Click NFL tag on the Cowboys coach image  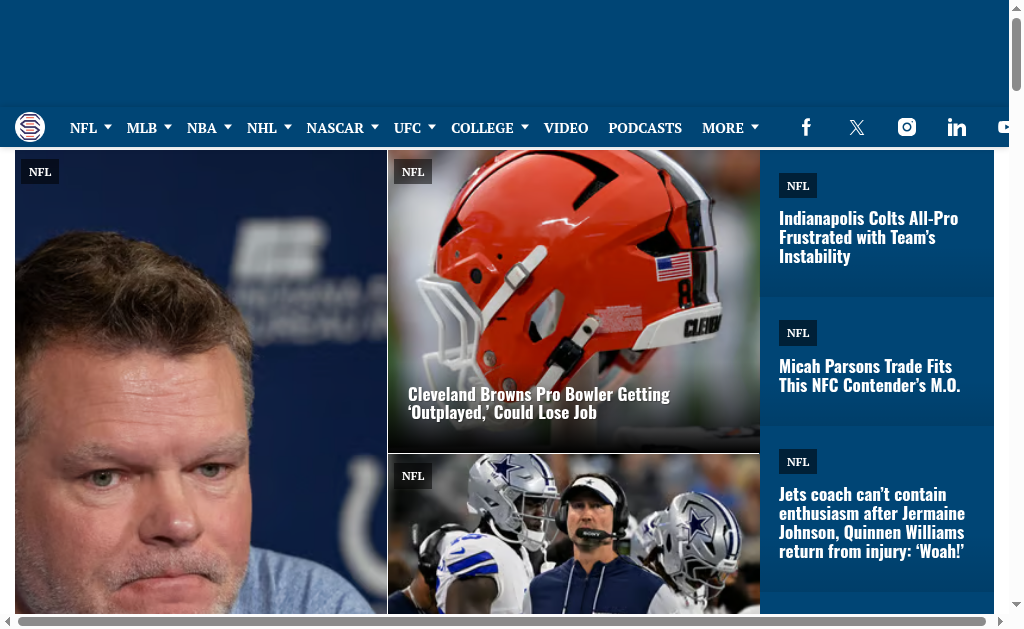pyautogui.click(x=413, y=476)
